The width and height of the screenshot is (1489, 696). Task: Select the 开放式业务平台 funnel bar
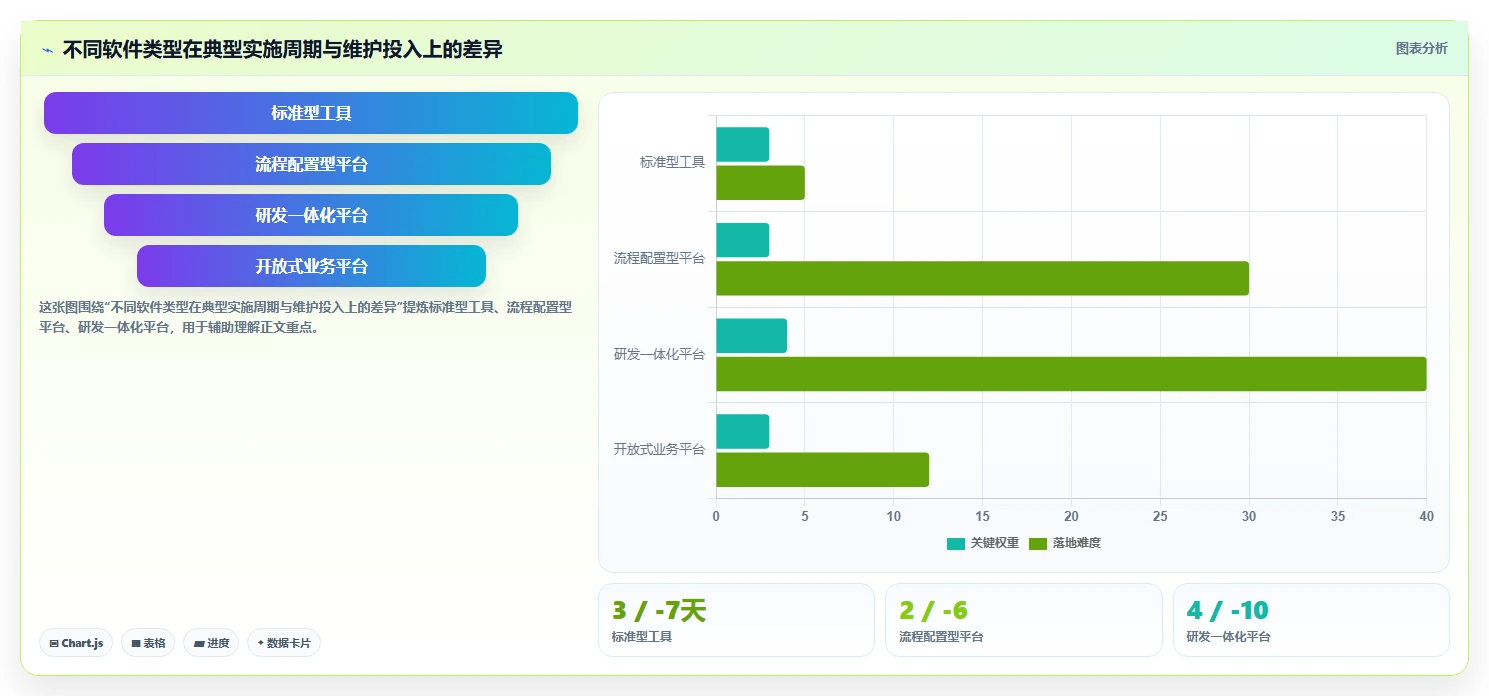click(311, 266)
